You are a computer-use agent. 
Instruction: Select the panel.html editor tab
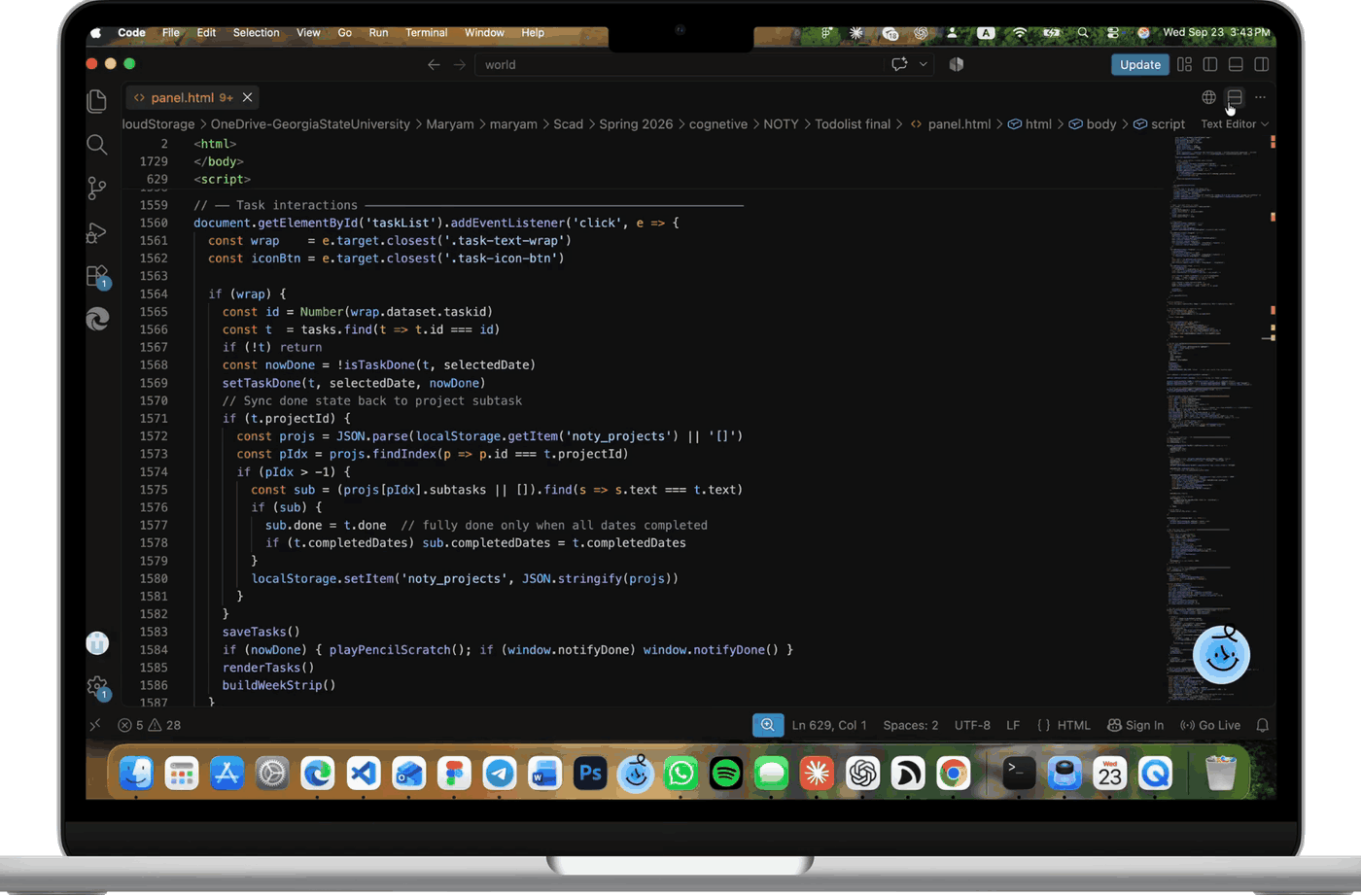[x=192, y=97]
